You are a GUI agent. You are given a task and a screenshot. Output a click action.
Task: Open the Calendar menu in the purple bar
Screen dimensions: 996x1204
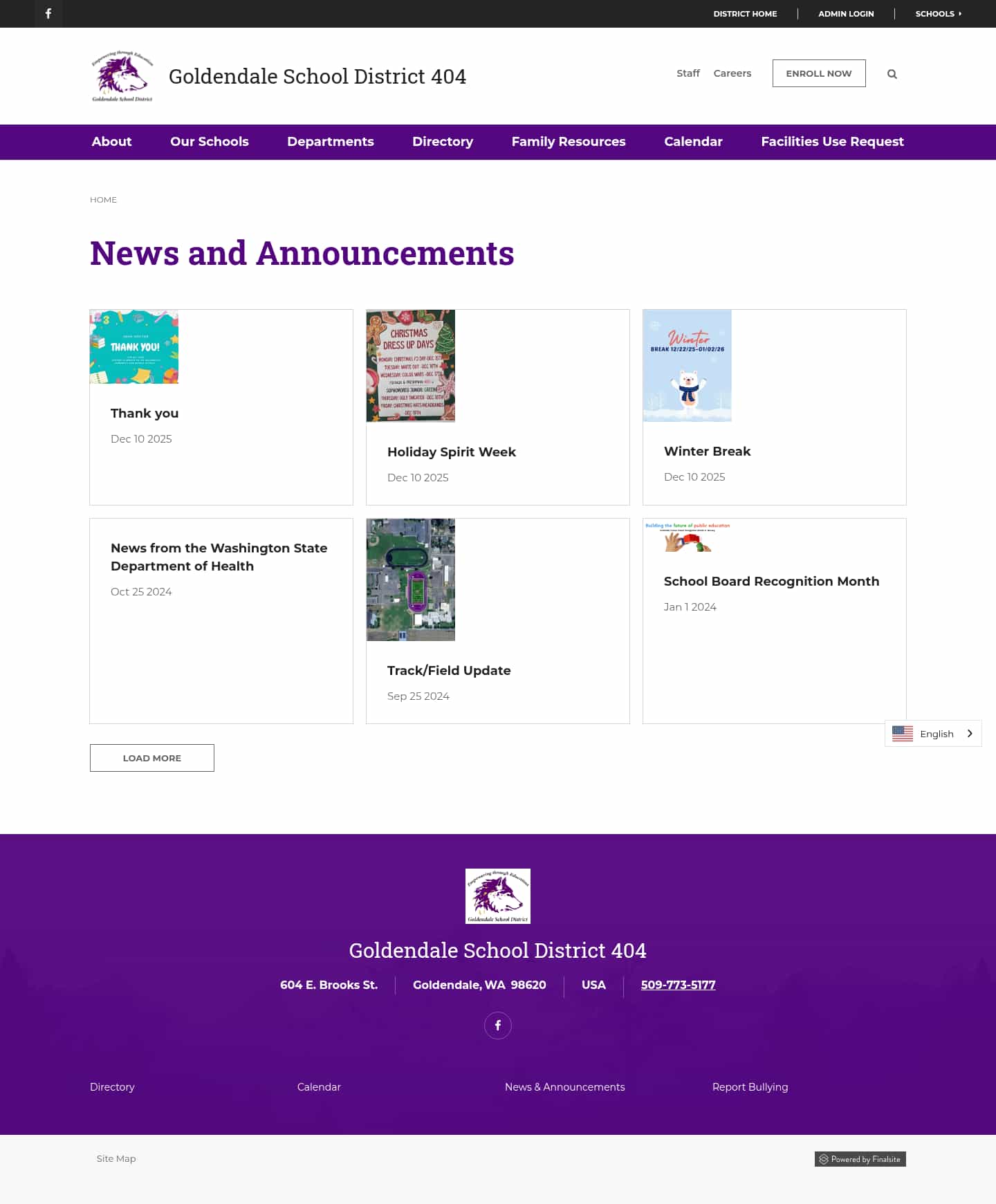pos(693,142)
